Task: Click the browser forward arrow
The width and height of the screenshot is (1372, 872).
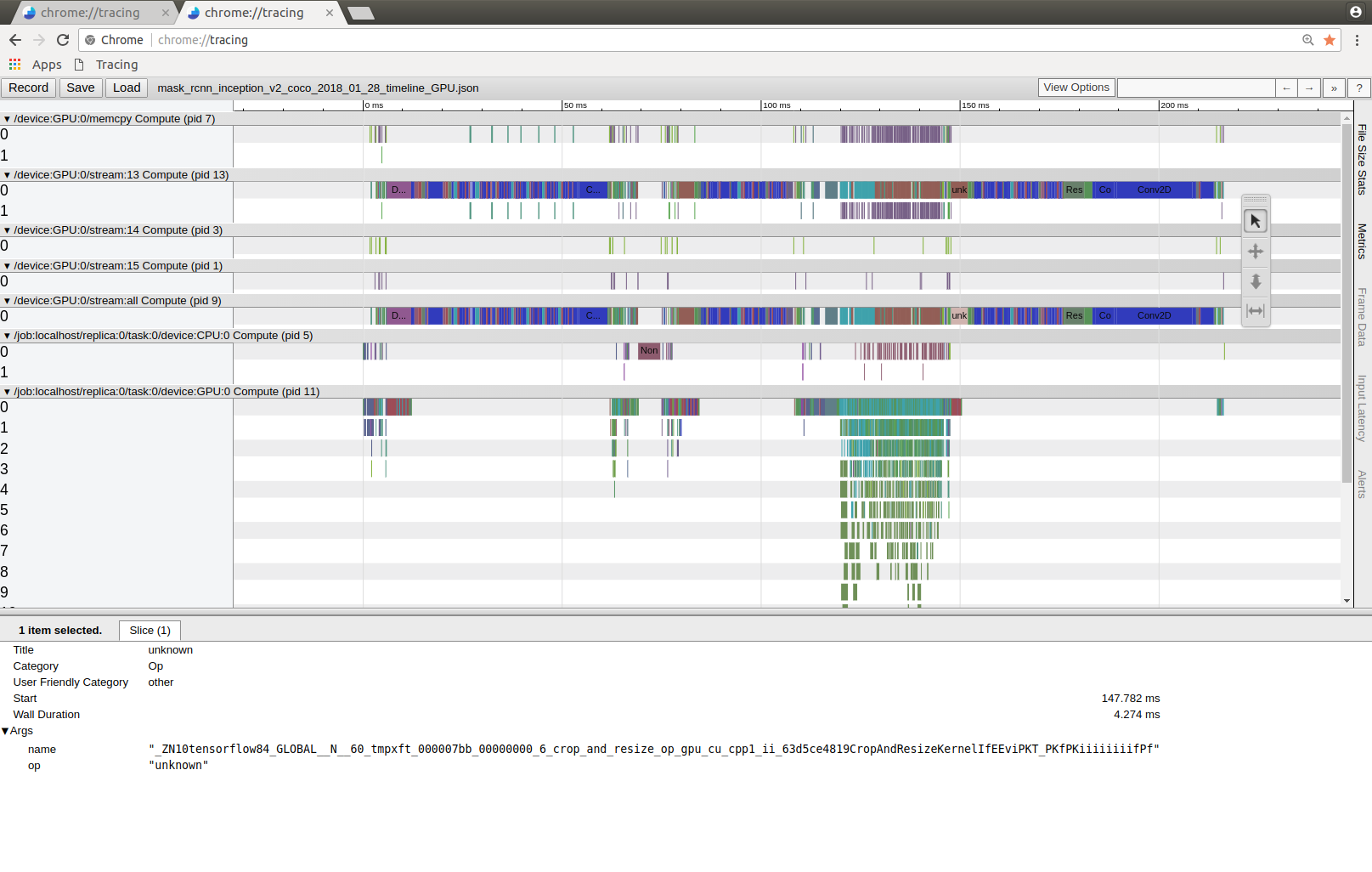Action: tap(39, 40)
